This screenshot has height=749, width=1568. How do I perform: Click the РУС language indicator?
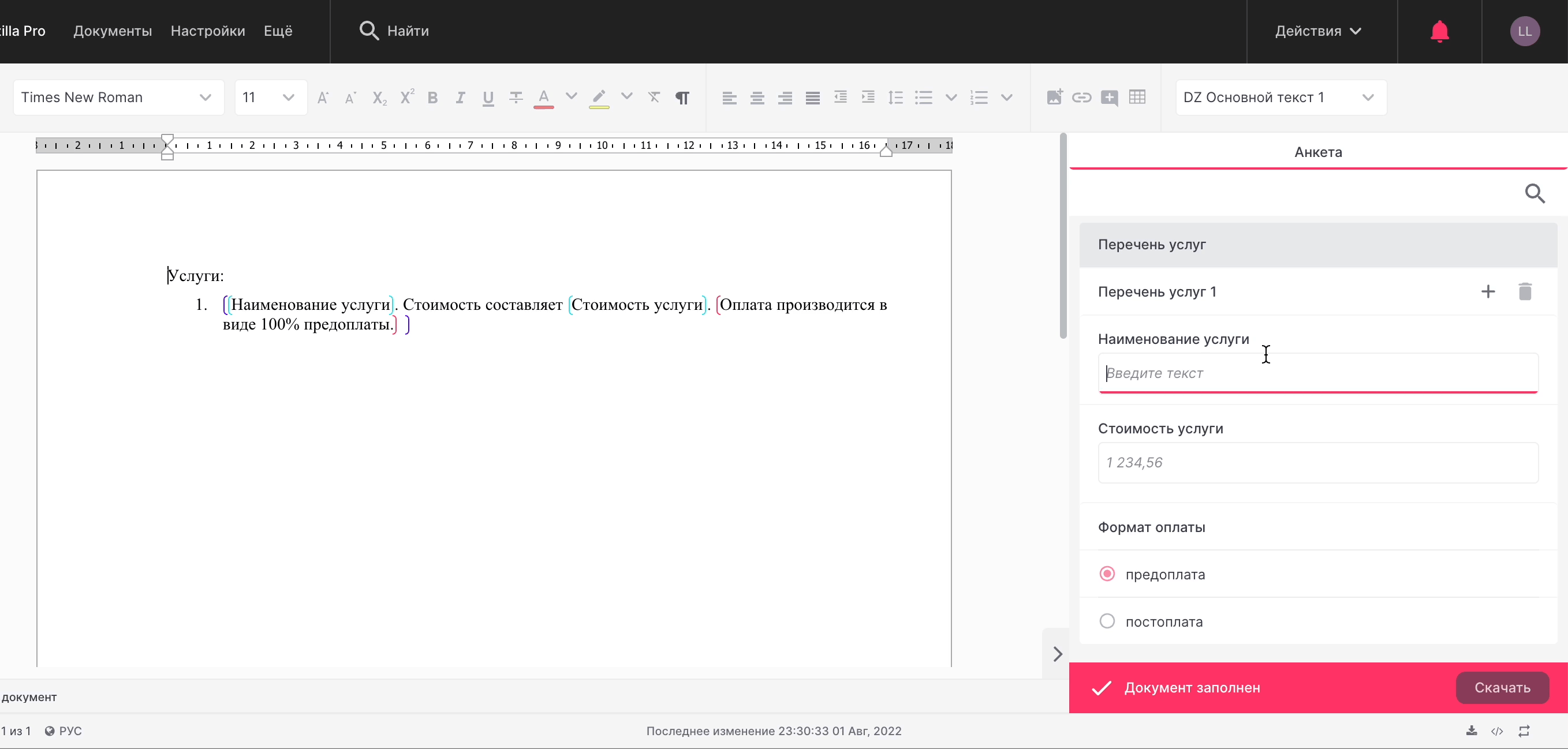tap(64, 731)
